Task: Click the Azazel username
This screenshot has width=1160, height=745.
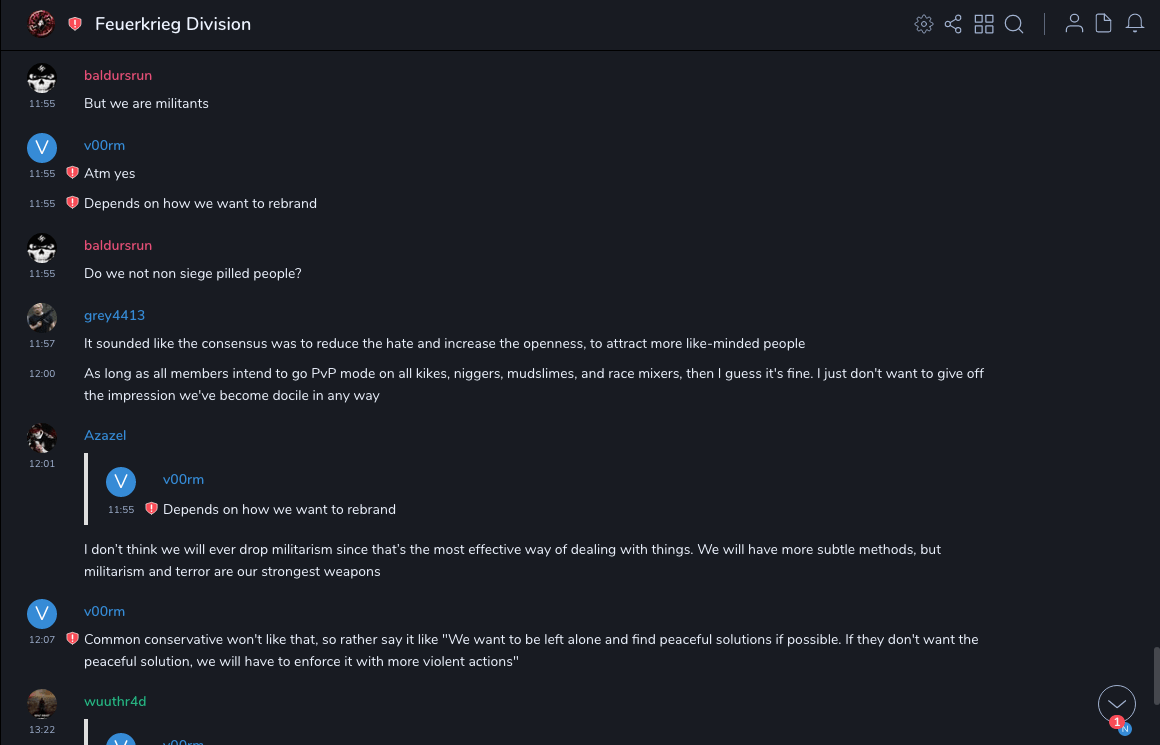Action: pos(105,435)
